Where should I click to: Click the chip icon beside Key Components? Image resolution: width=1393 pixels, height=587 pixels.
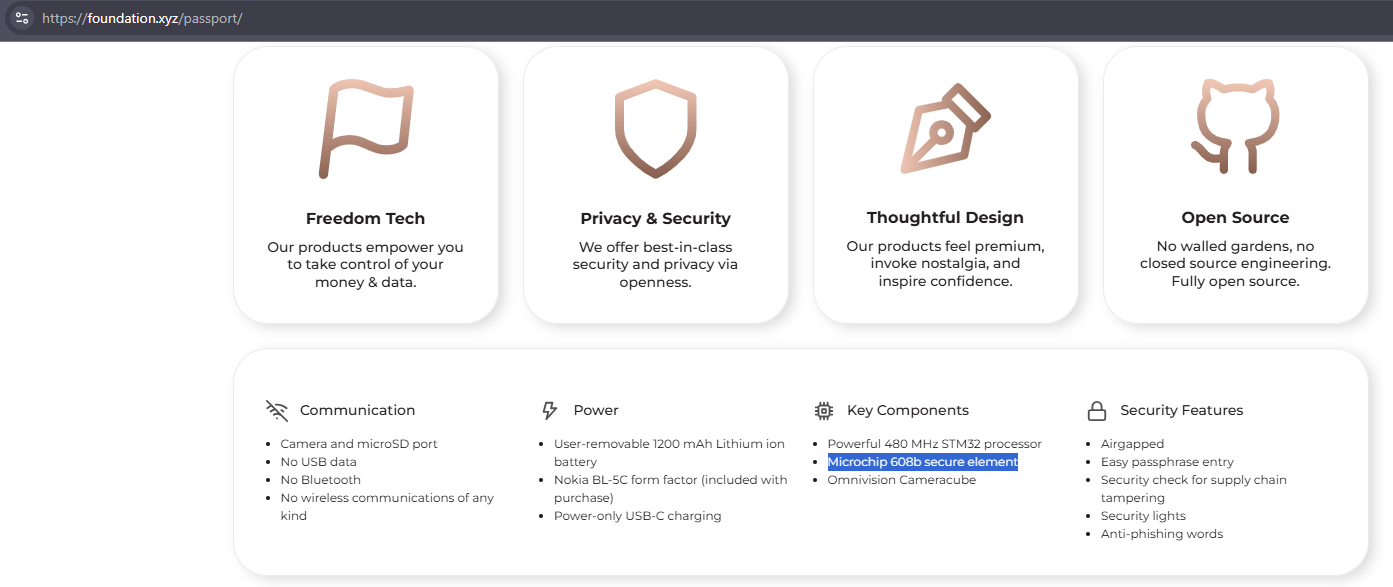click(824, 410)
